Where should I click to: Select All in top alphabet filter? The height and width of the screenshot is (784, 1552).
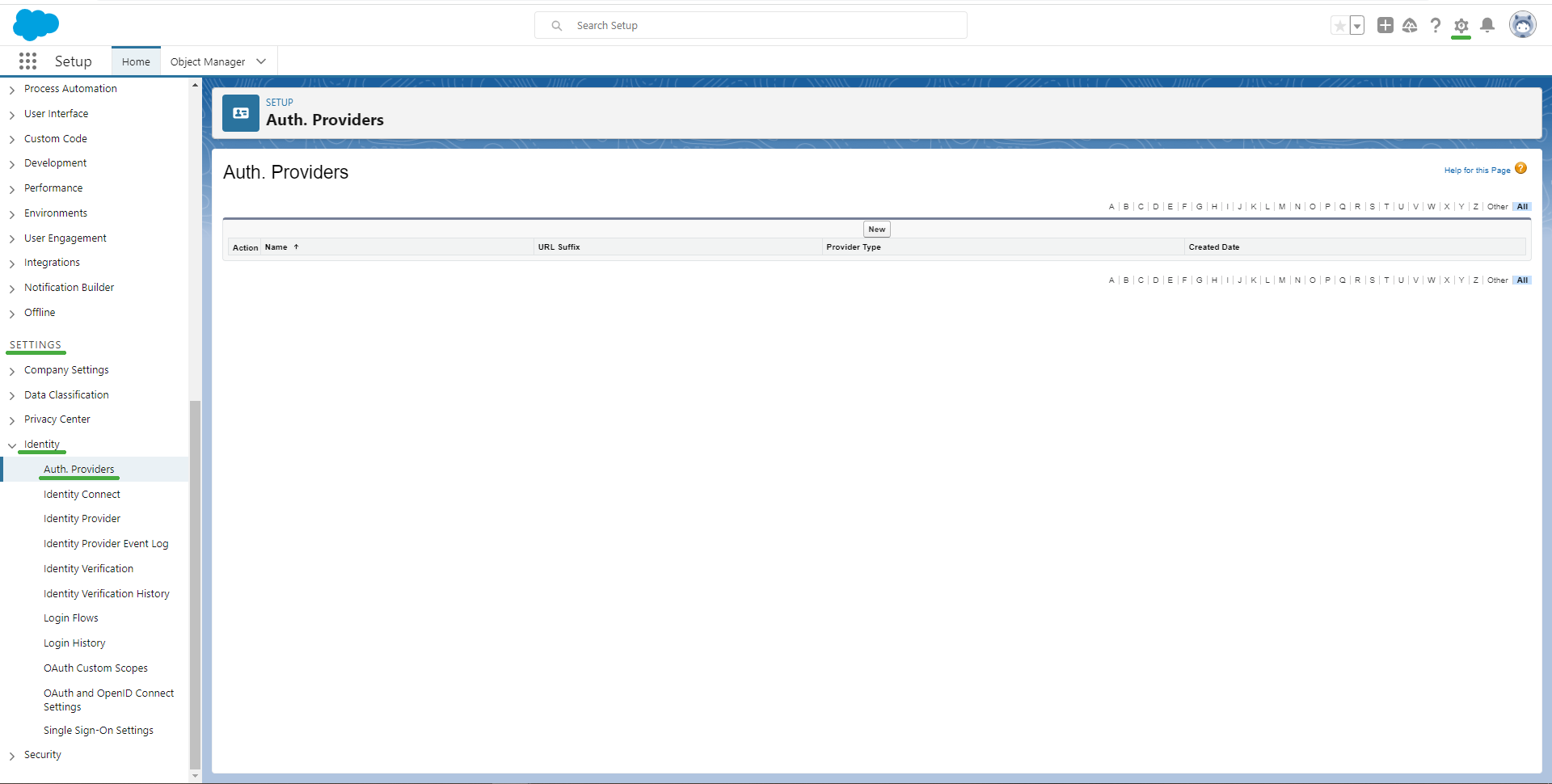(1523, 207)
